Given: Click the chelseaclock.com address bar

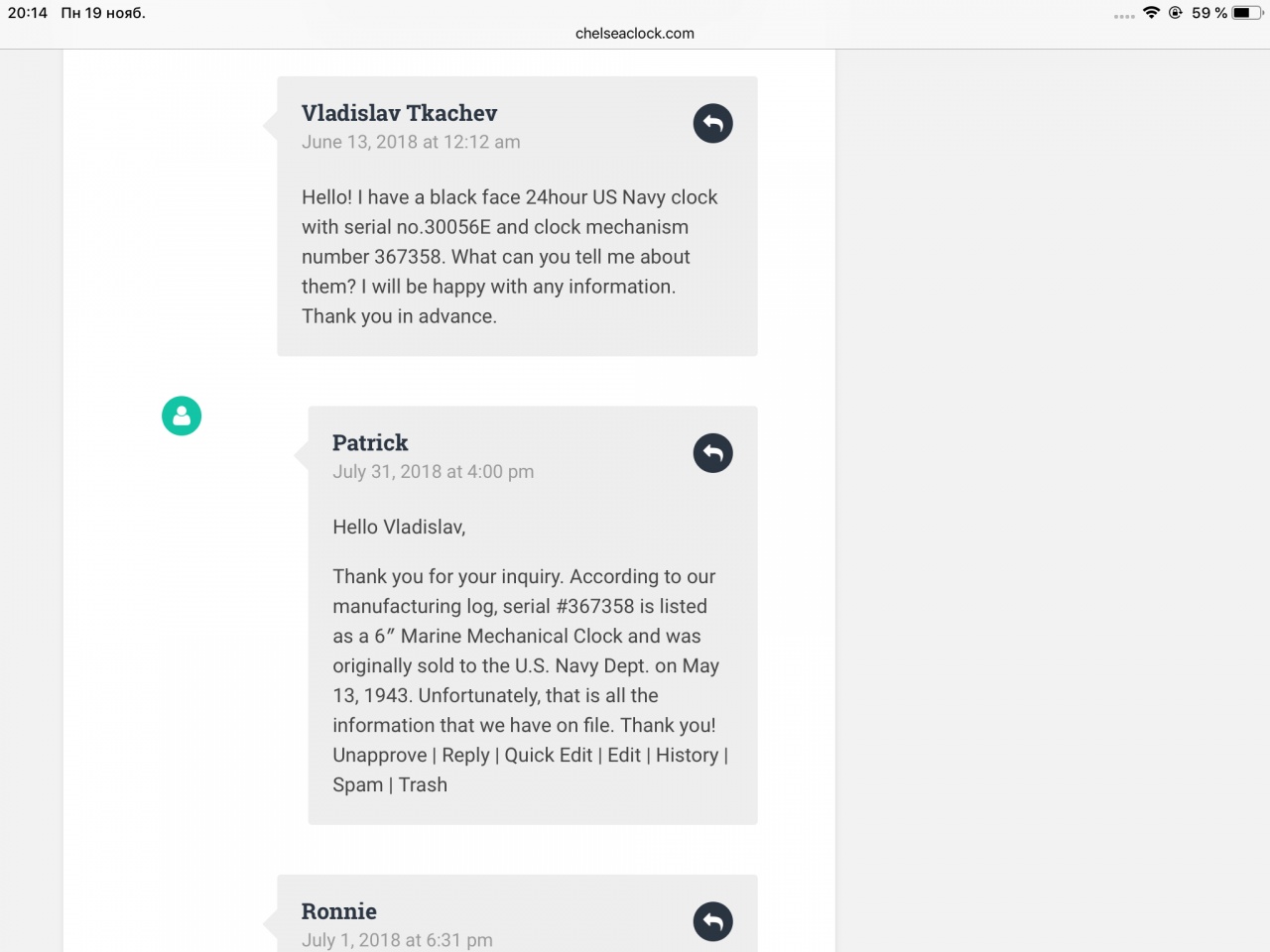Looking at the screenshot, I should (635, 34).
